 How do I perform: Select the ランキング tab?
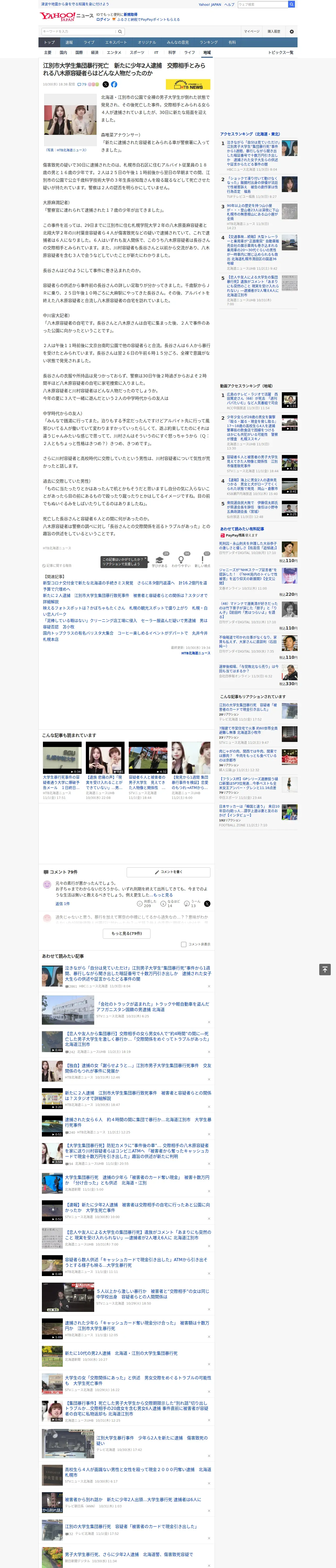click(209, 42)
